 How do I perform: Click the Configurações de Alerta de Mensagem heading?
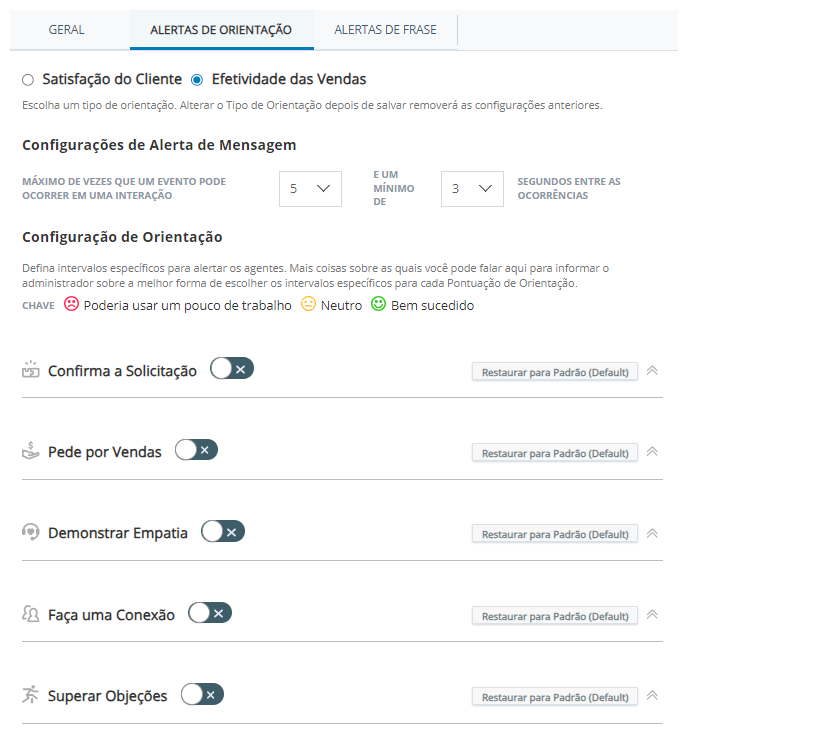[159, 145]
